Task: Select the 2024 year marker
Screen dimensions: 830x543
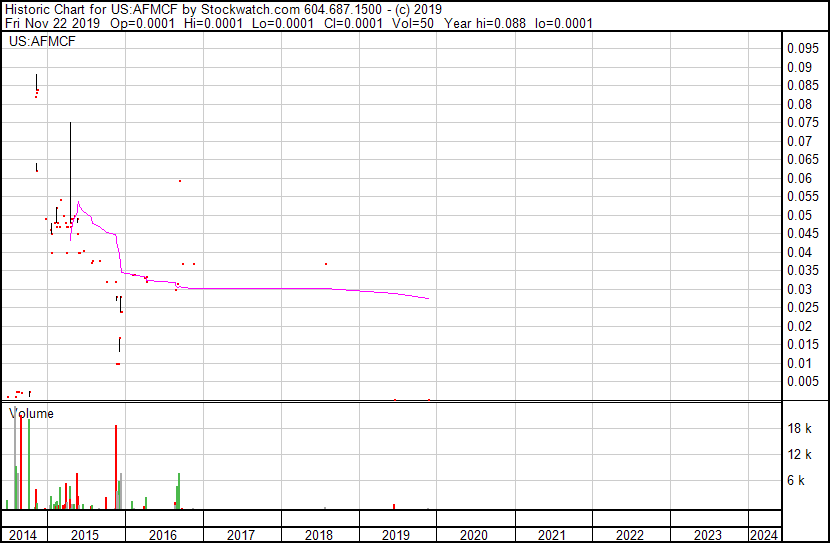Action: 765,535
